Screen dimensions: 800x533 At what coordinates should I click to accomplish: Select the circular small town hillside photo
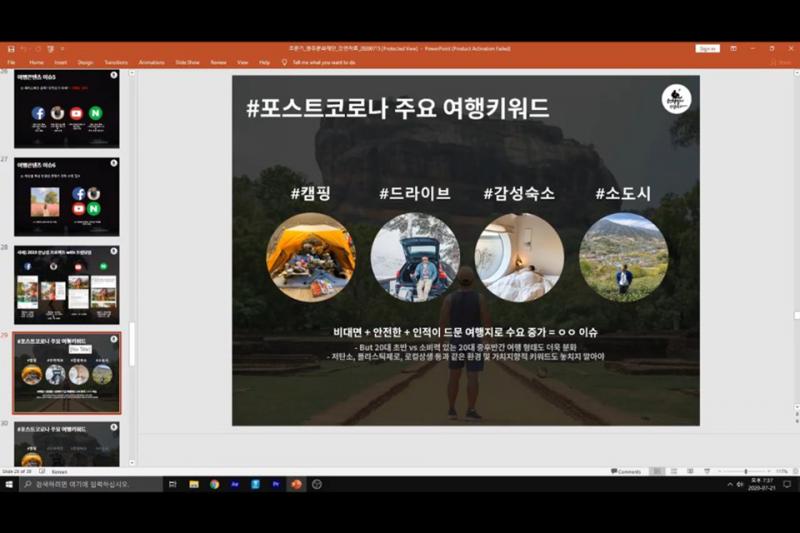pos(623,257)
